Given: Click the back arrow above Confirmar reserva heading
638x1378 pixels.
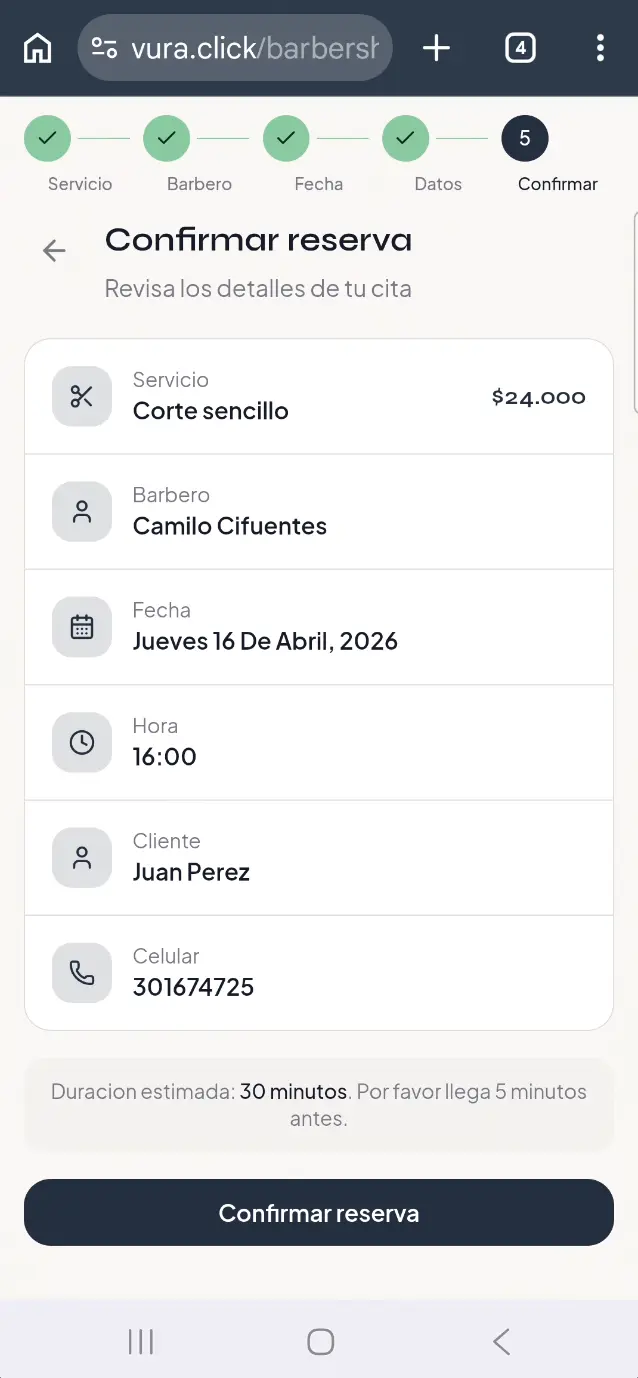Looking at the screenshot, I should [53, 250].
